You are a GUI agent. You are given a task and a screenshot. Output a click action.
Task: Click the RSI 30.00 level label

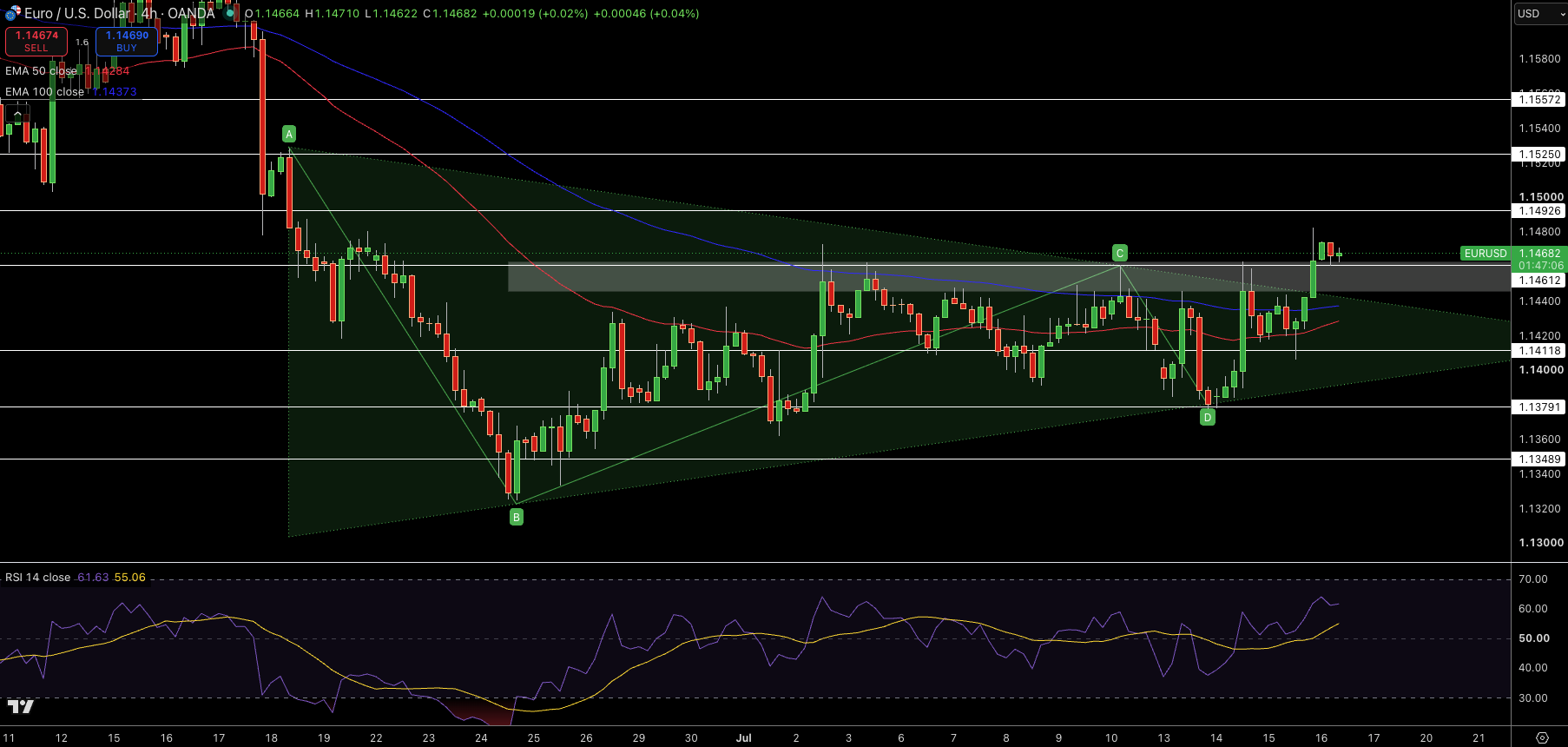coord(1533,698)
